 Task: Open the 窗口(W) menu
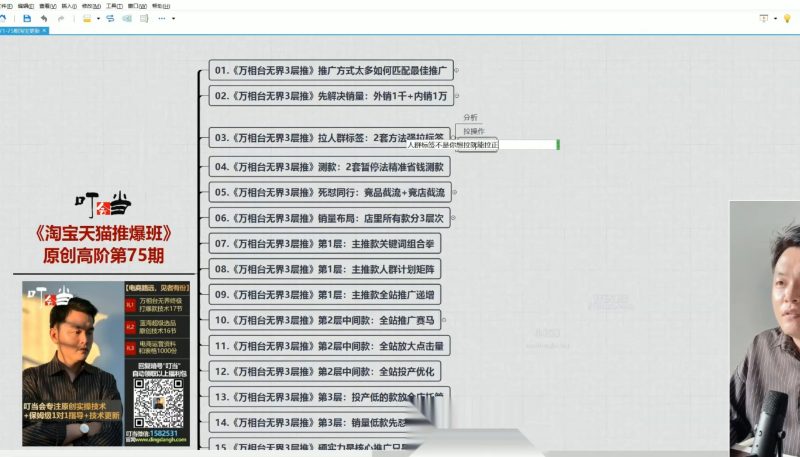[137, 6]
